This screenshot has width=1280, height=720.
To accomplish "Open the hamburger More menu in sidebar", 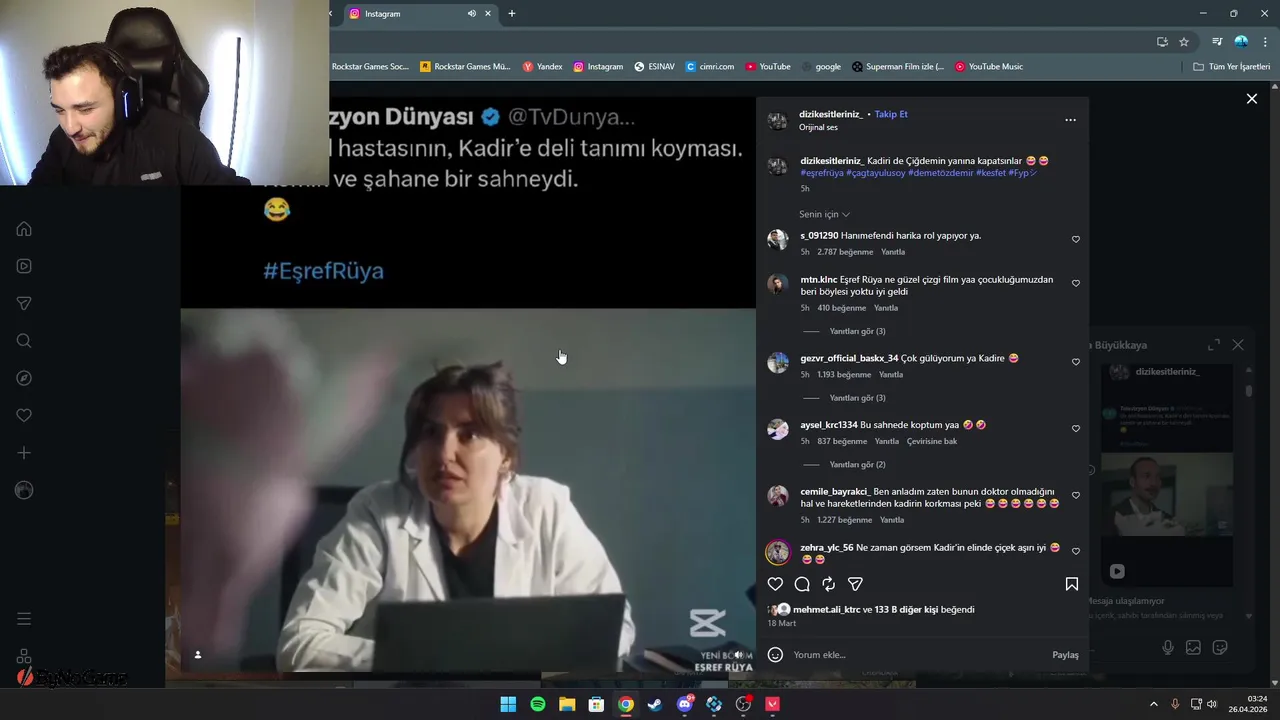I will point(24,619).
